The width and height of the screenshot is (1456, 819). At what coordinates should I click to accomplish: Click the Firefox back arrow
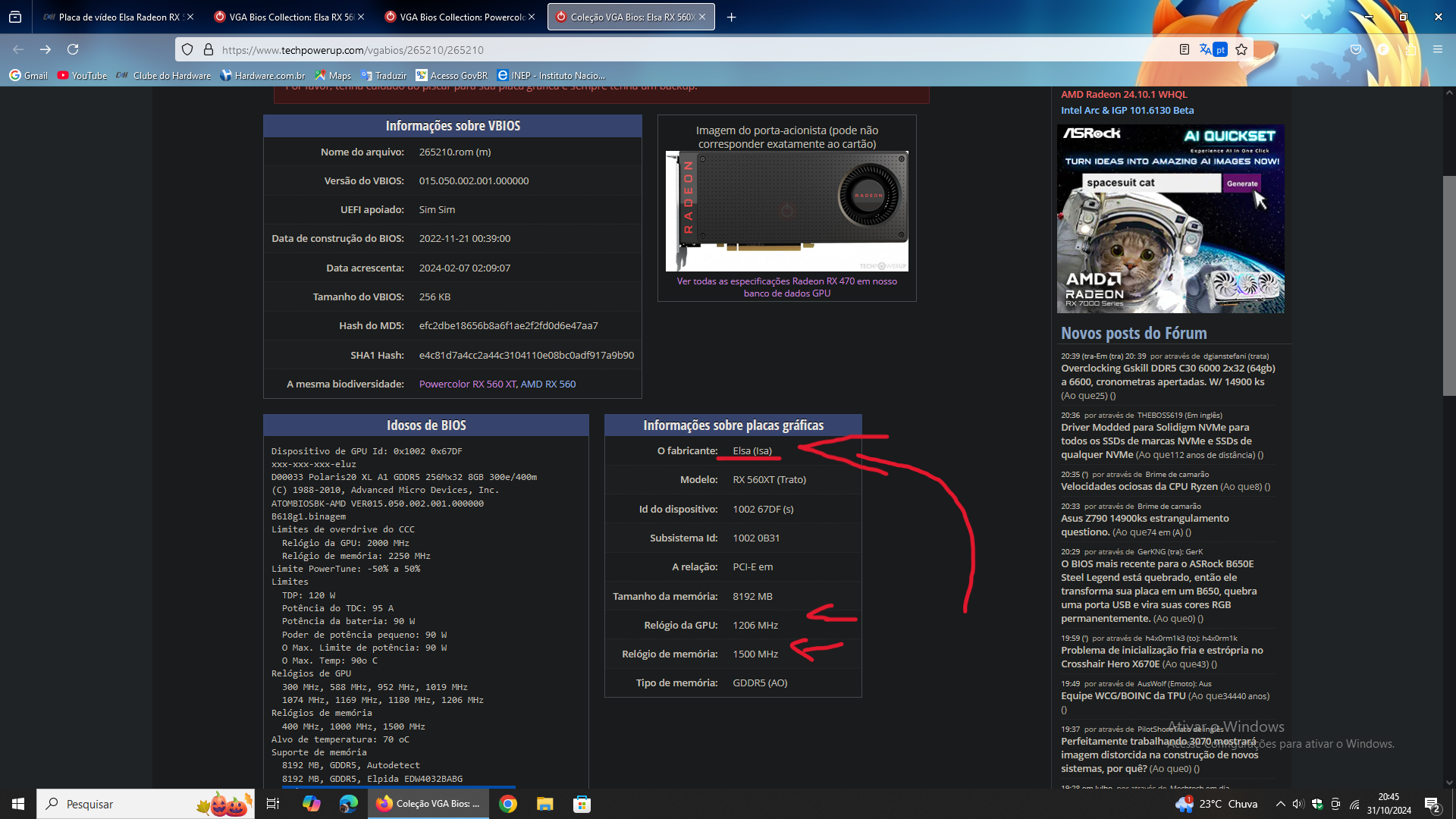coord(18,49)
